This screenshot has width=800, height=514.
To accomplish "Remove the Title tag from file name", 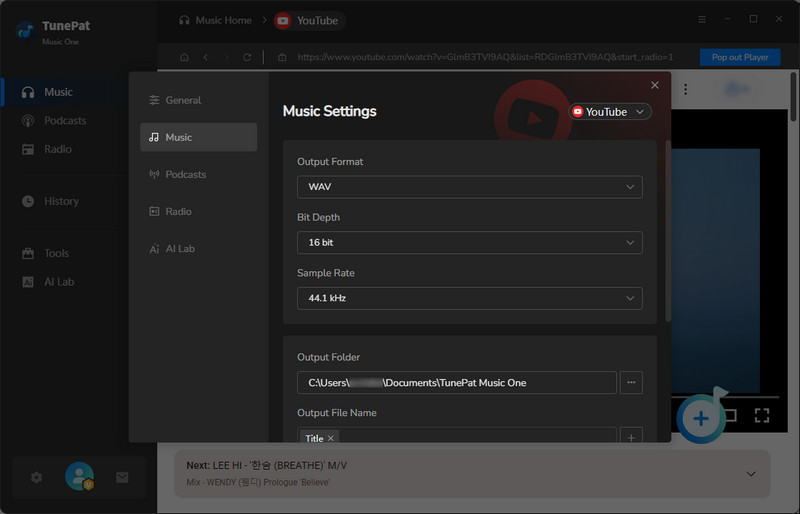I will point(332,438).
